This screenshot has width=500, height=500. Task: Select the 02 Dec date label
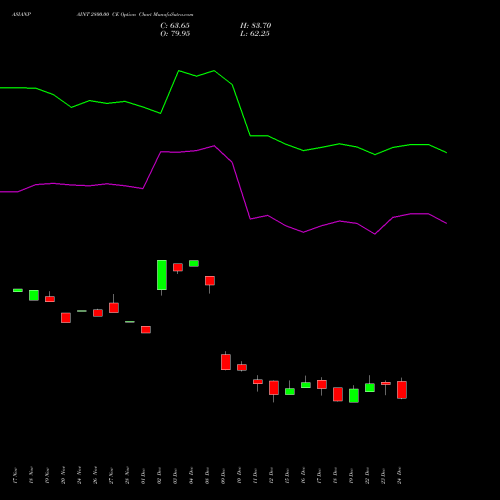160,476
